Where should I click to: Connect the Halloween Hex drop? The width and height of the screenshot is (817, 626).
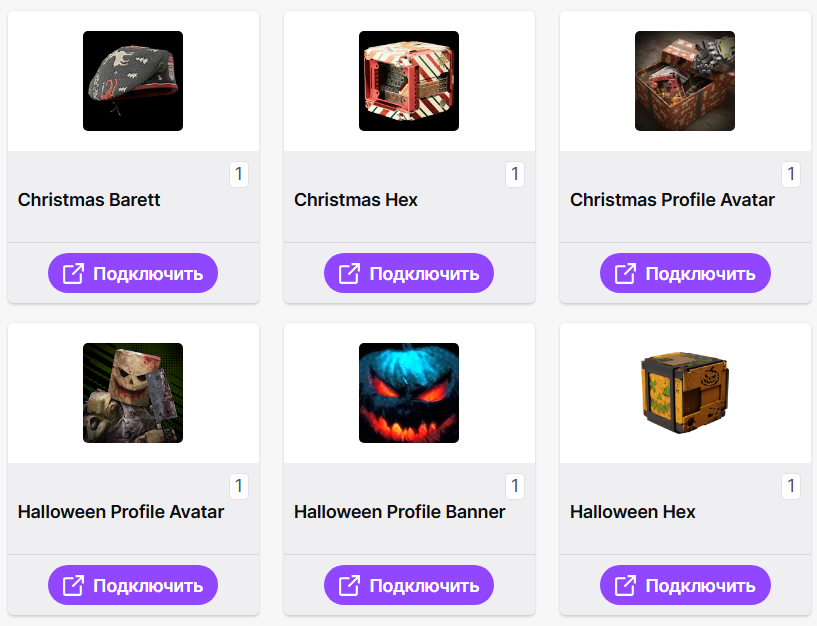[685, 585]
